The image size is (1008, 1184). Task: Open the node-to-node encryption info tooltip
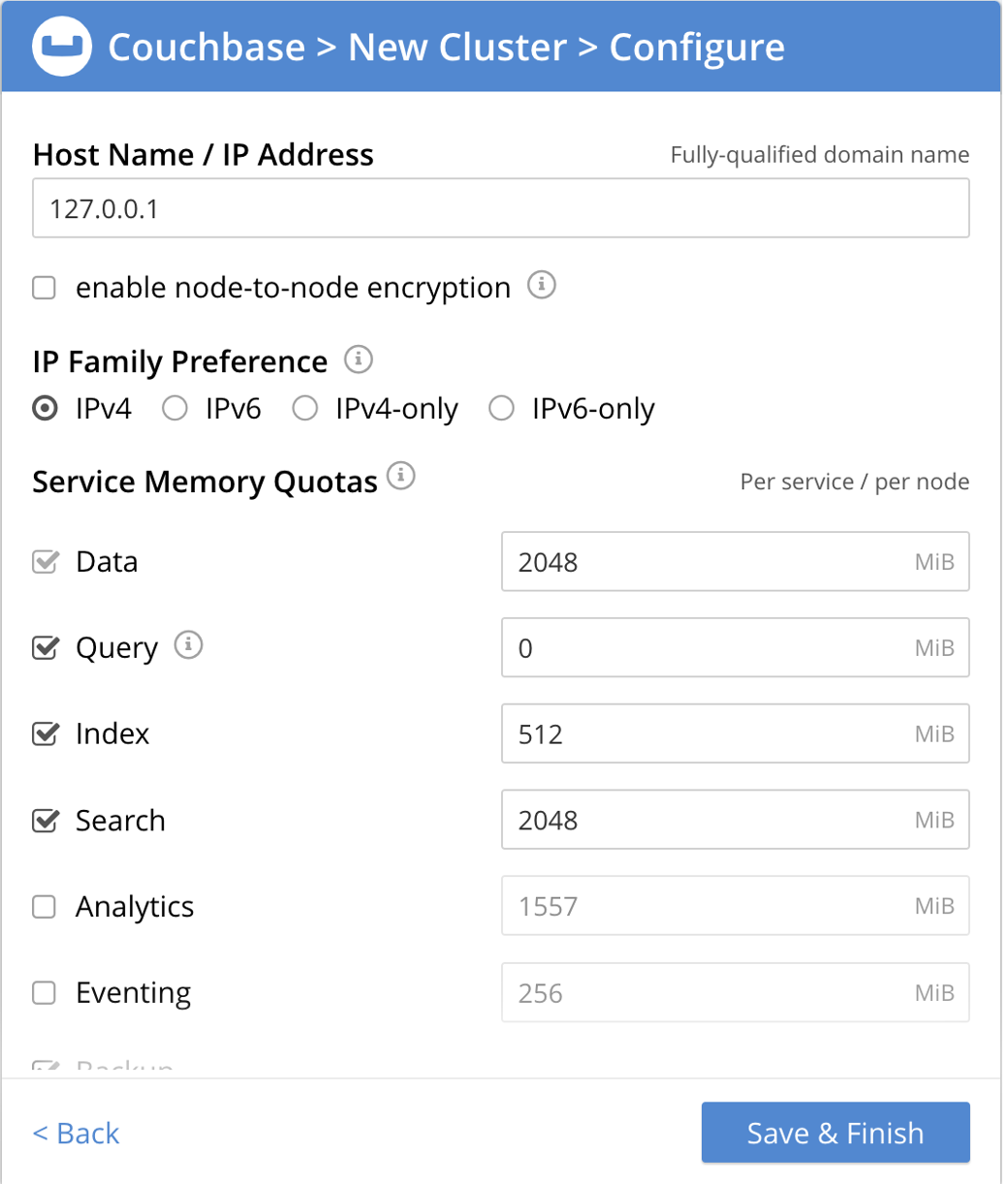click(x=543, y=285)
